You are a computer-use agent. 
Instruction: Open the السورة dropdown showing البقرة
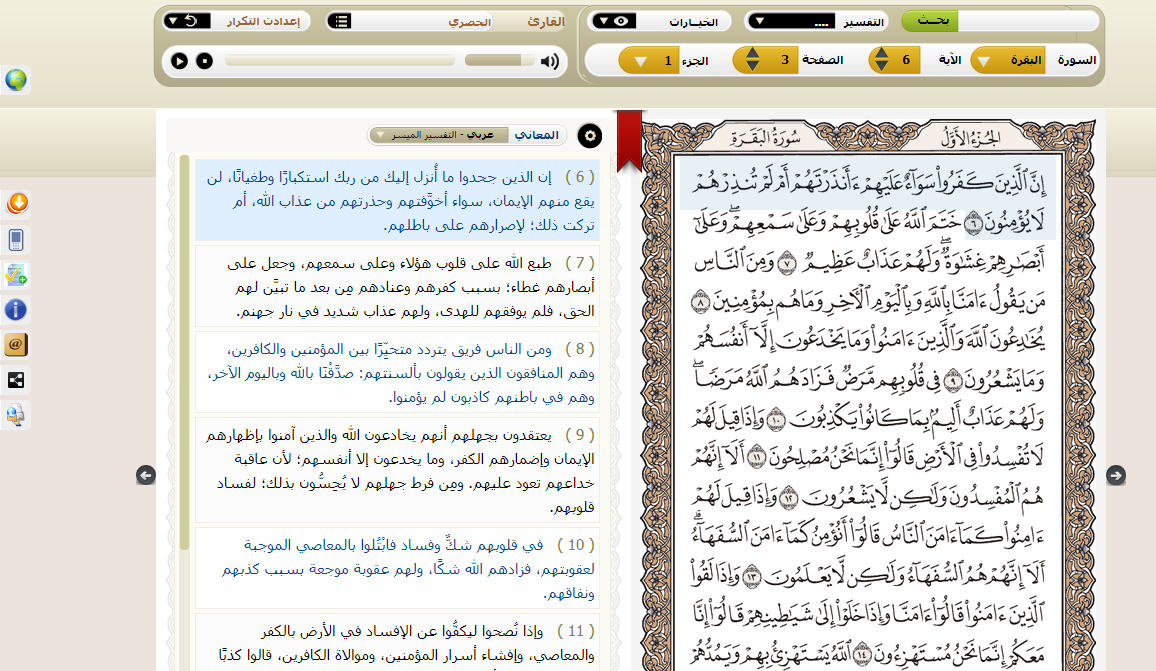[1008, 60]
